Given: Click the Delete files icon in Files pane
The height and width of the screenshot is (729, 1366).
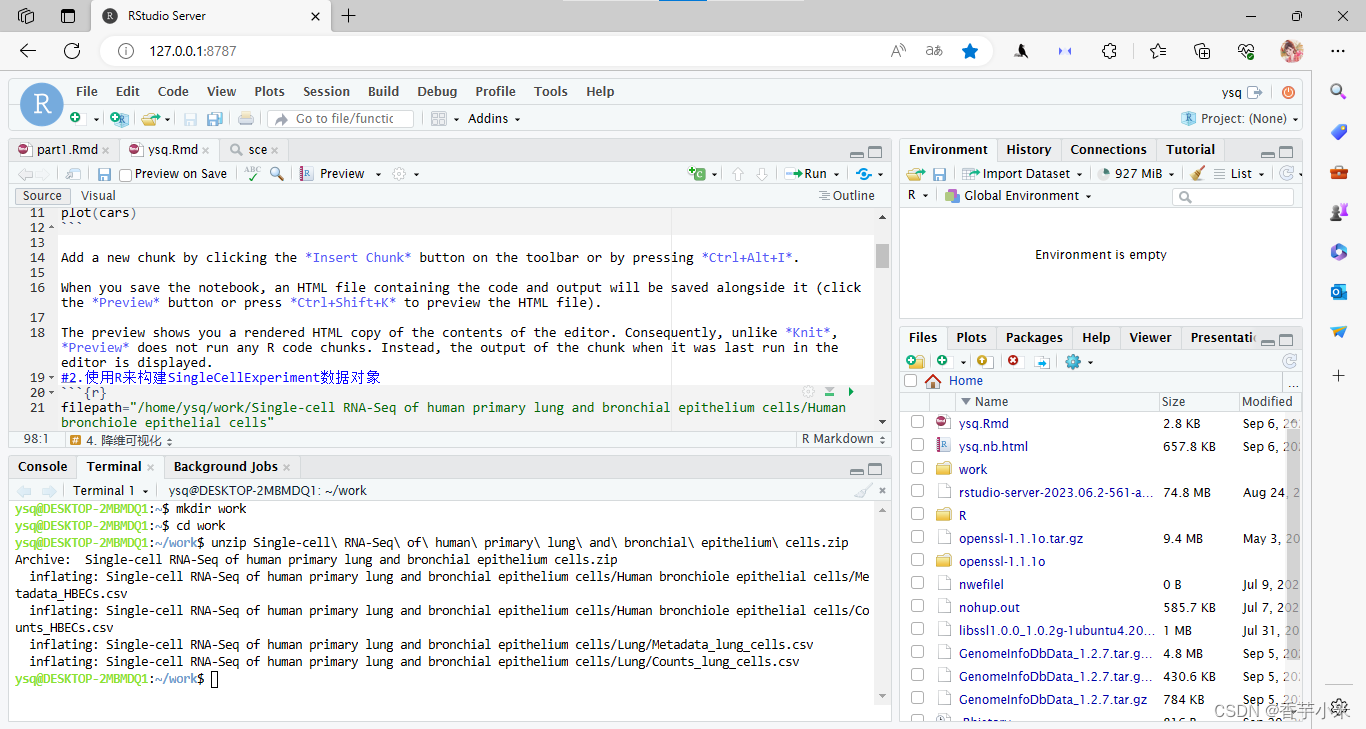Looking at the screenshot, I should (x=1013, y=361).
